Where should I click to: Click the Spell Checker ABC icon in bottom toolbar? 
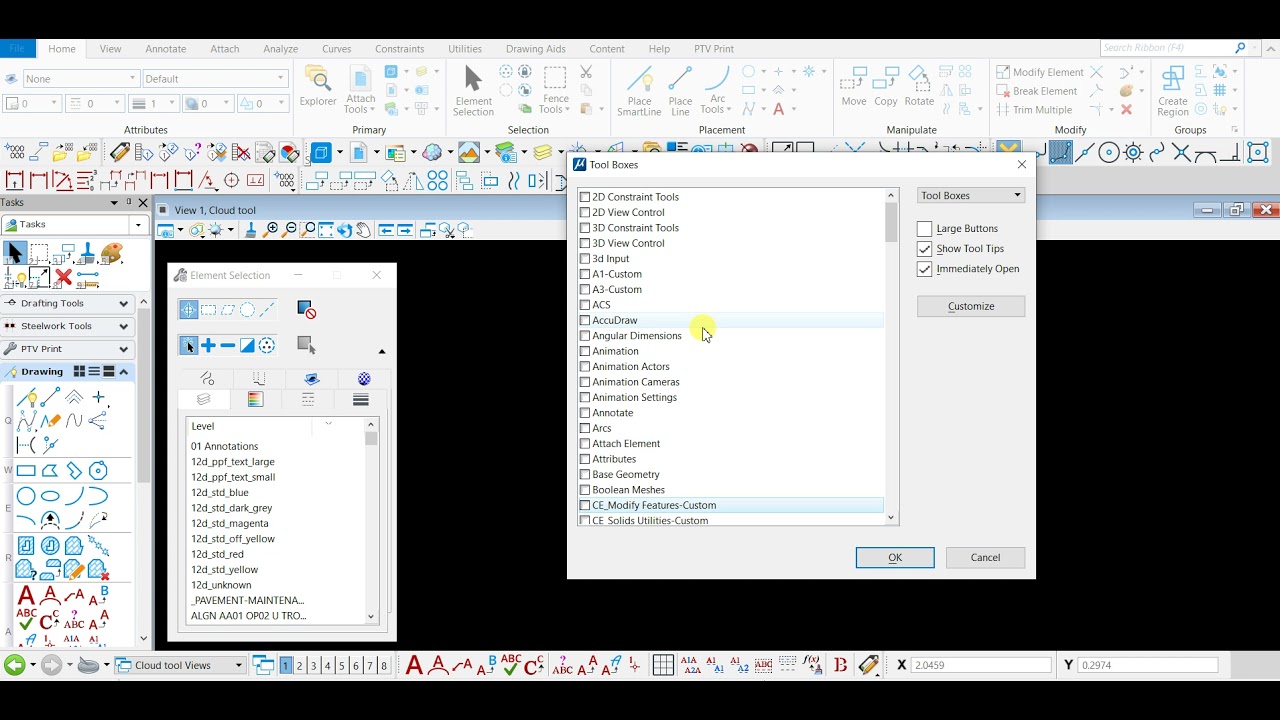click(x=511, y=665)
